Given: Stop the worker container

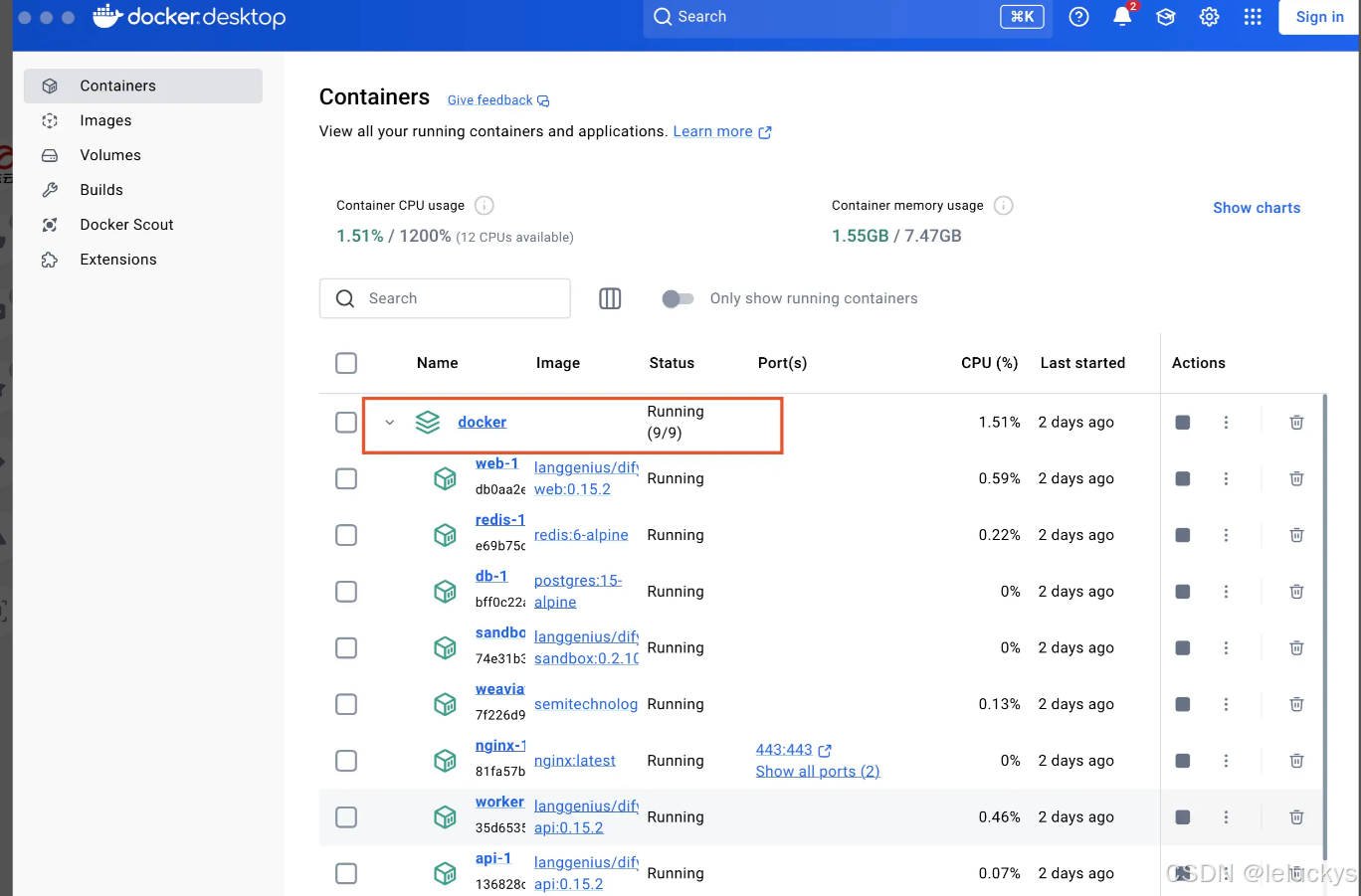Looking at the screenshot, I should click(1183, 817).
